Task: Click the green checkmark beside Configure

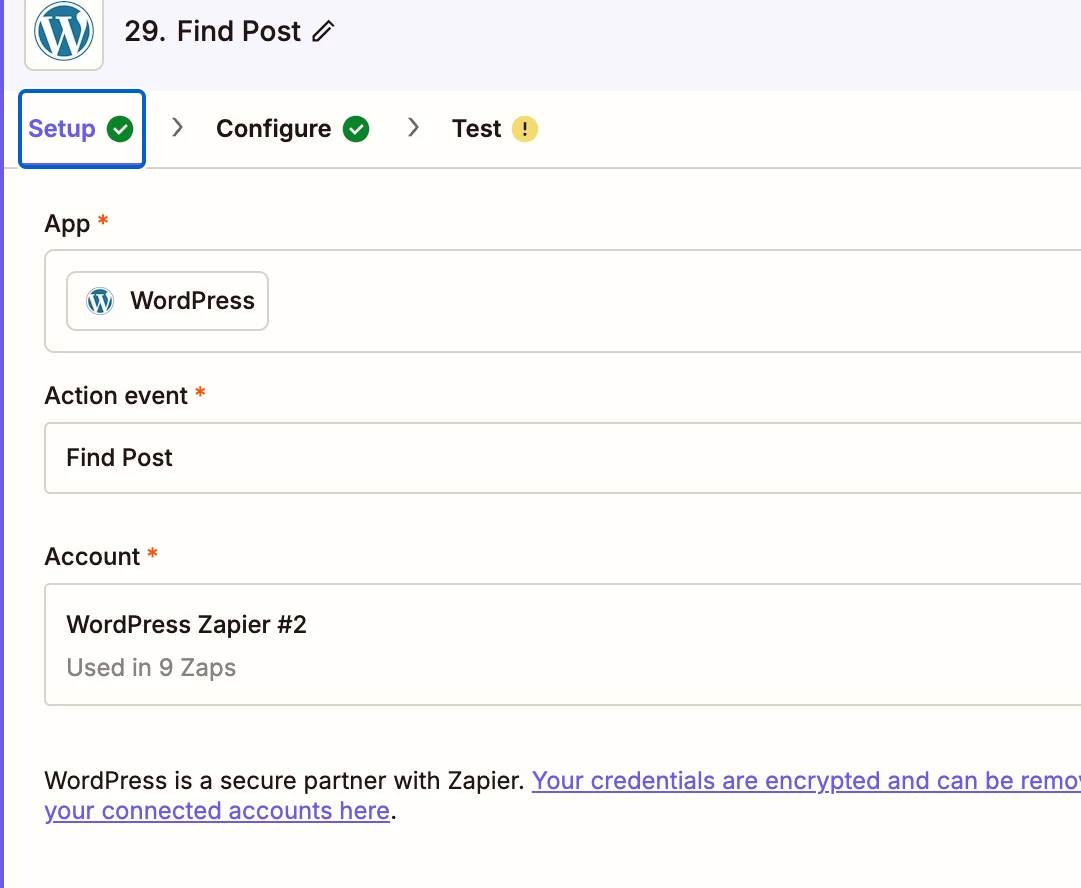Action: 356,129
